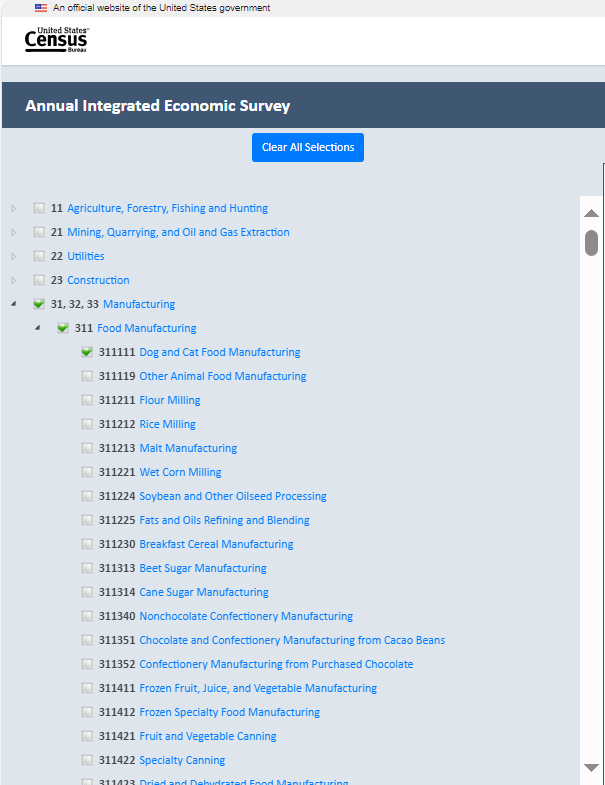Image resolution: width=605 pixels, height=785 pixels.
Task: Click the US flag icon in the banner
Action: pyautogui.click(x=41, y=7)
